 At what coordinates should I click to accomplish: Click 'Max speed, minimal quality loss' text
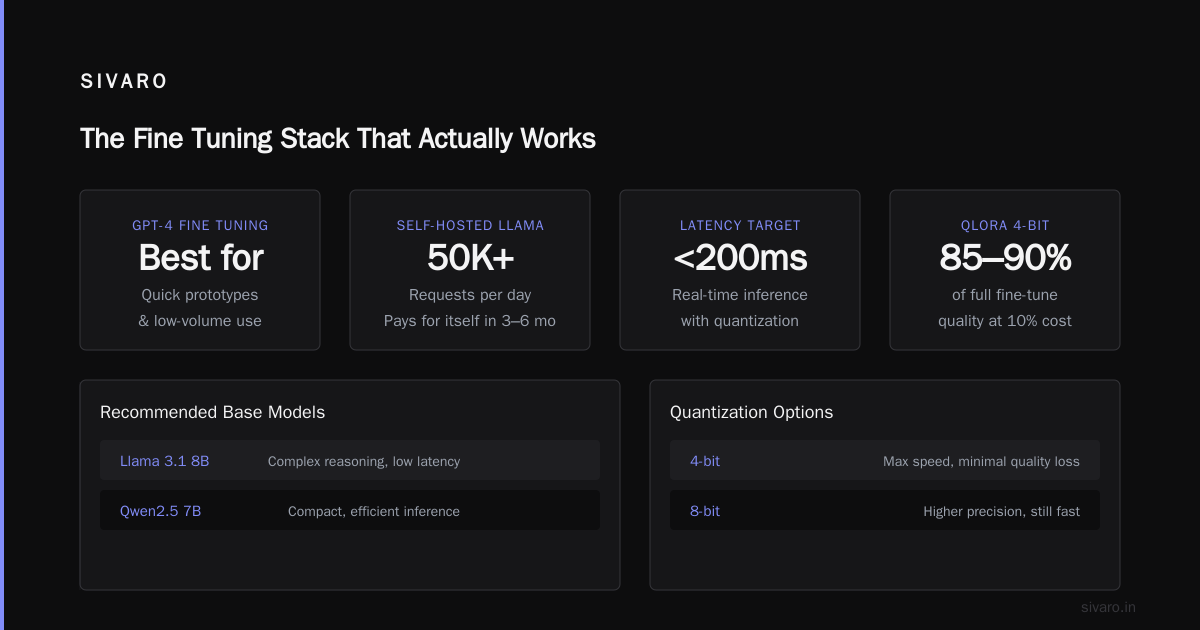click(981, 461)
